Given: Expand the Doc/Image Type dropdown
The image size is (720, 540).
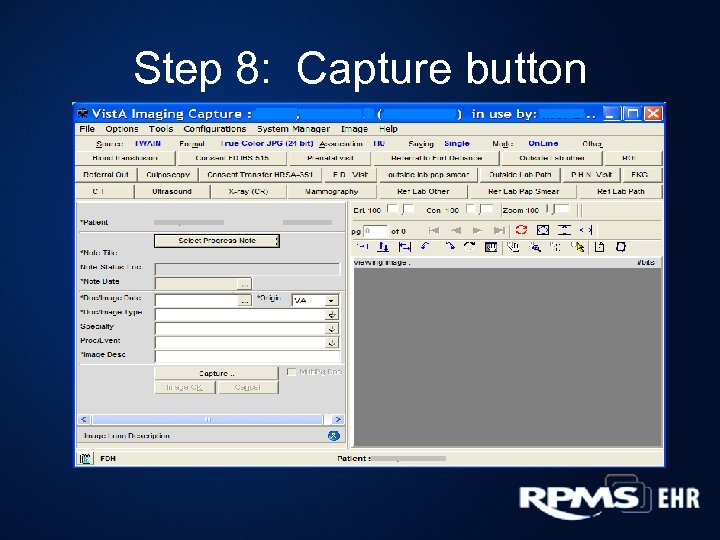Looking at the screenshot, I should point(332,315).
